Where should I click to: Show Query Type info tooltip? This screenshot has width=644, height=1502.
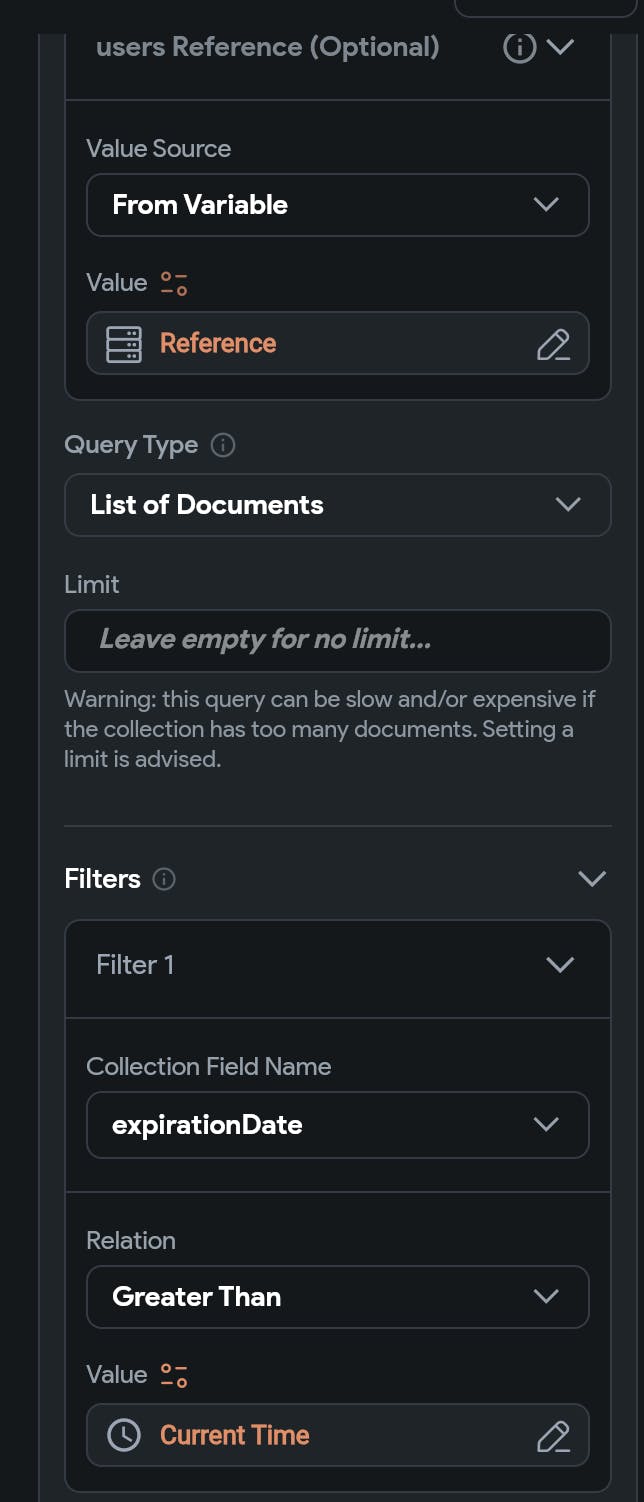pos(224,445)
